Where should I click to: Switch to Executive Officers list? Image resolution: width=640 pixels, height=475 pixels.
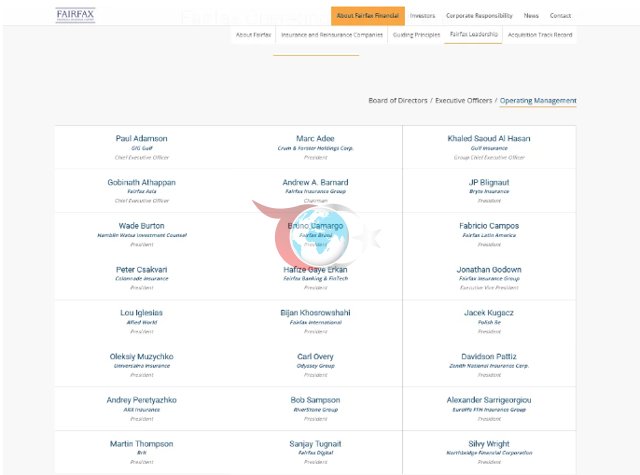[464, 100]
